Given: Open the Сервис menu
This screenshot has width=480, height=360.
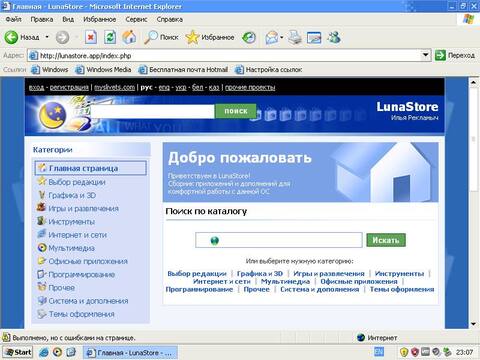Looking at the screenshot, I should coord(136,19).
